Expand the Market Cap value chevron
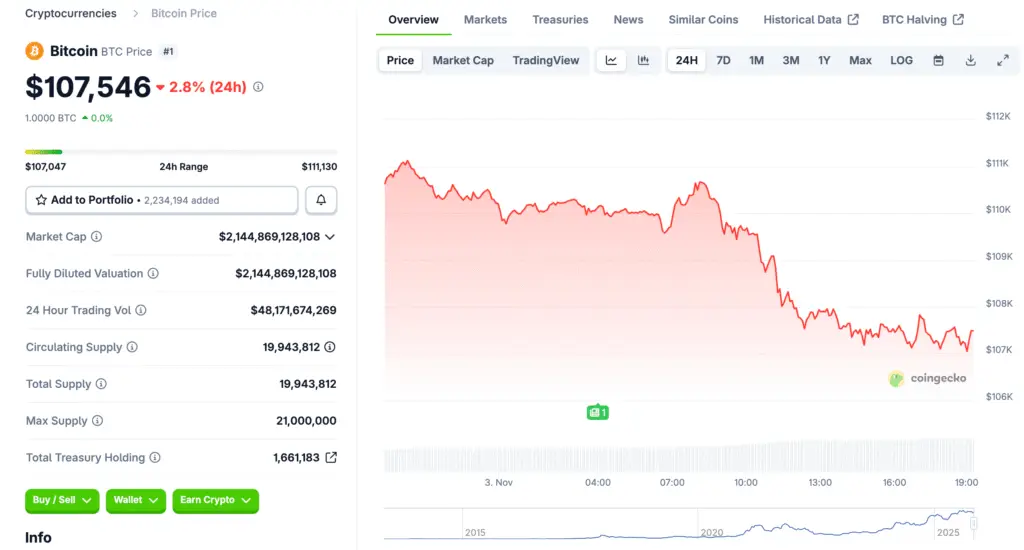Viewport: 1024px width, 550px height. (x=330, y=237)
